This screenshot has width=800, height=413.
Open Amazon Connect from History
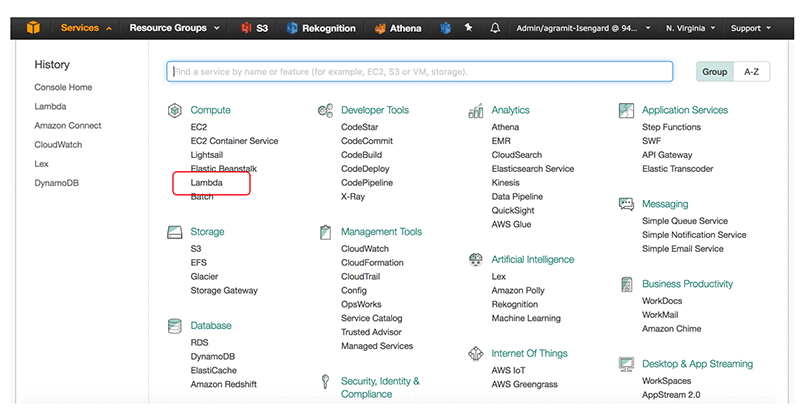68,126
